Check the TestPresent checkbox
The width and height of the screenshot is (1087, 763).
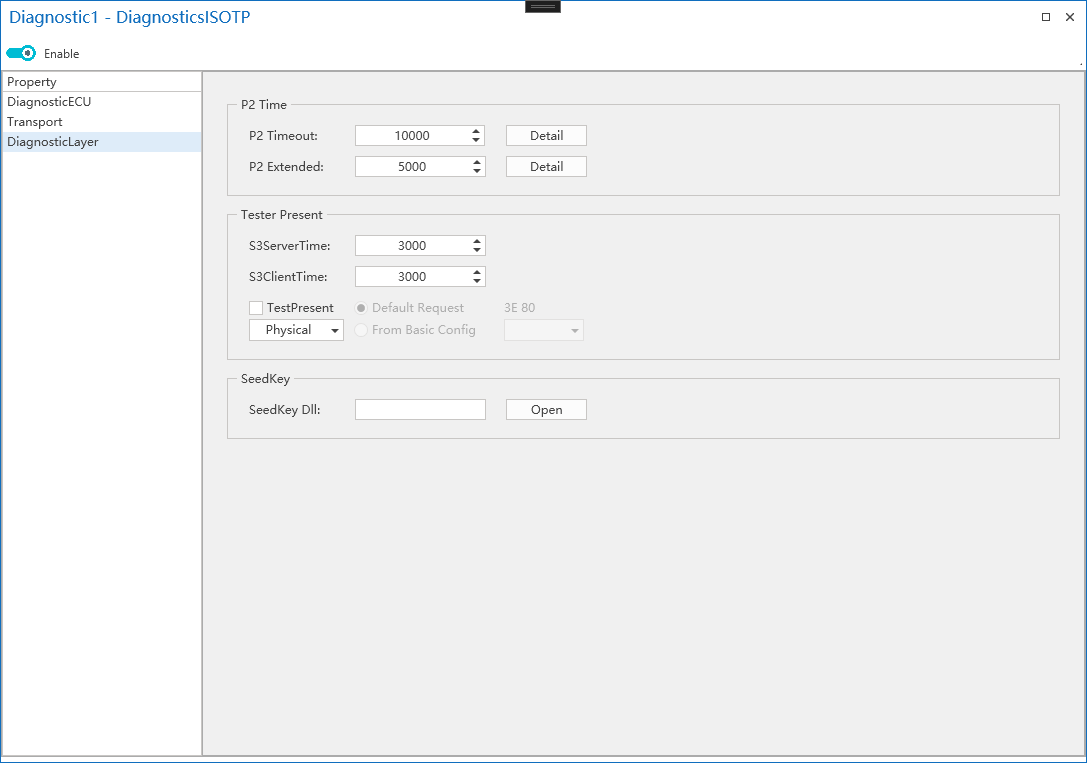click(x=256, y=308)
